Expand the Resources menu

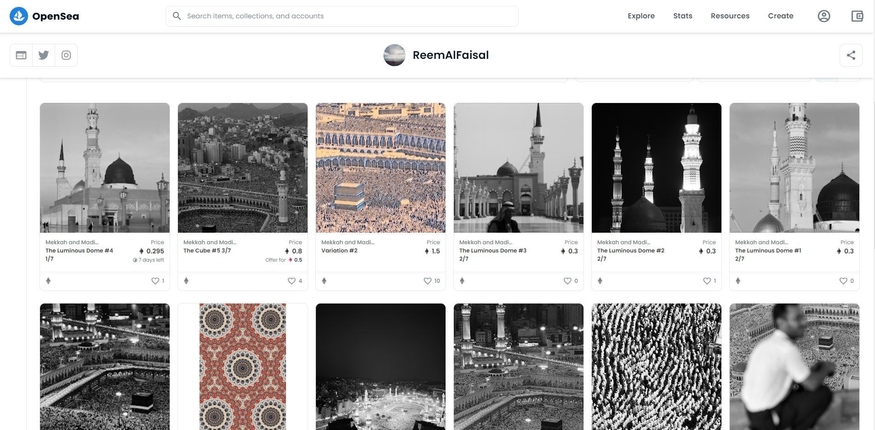click(730, 16)
